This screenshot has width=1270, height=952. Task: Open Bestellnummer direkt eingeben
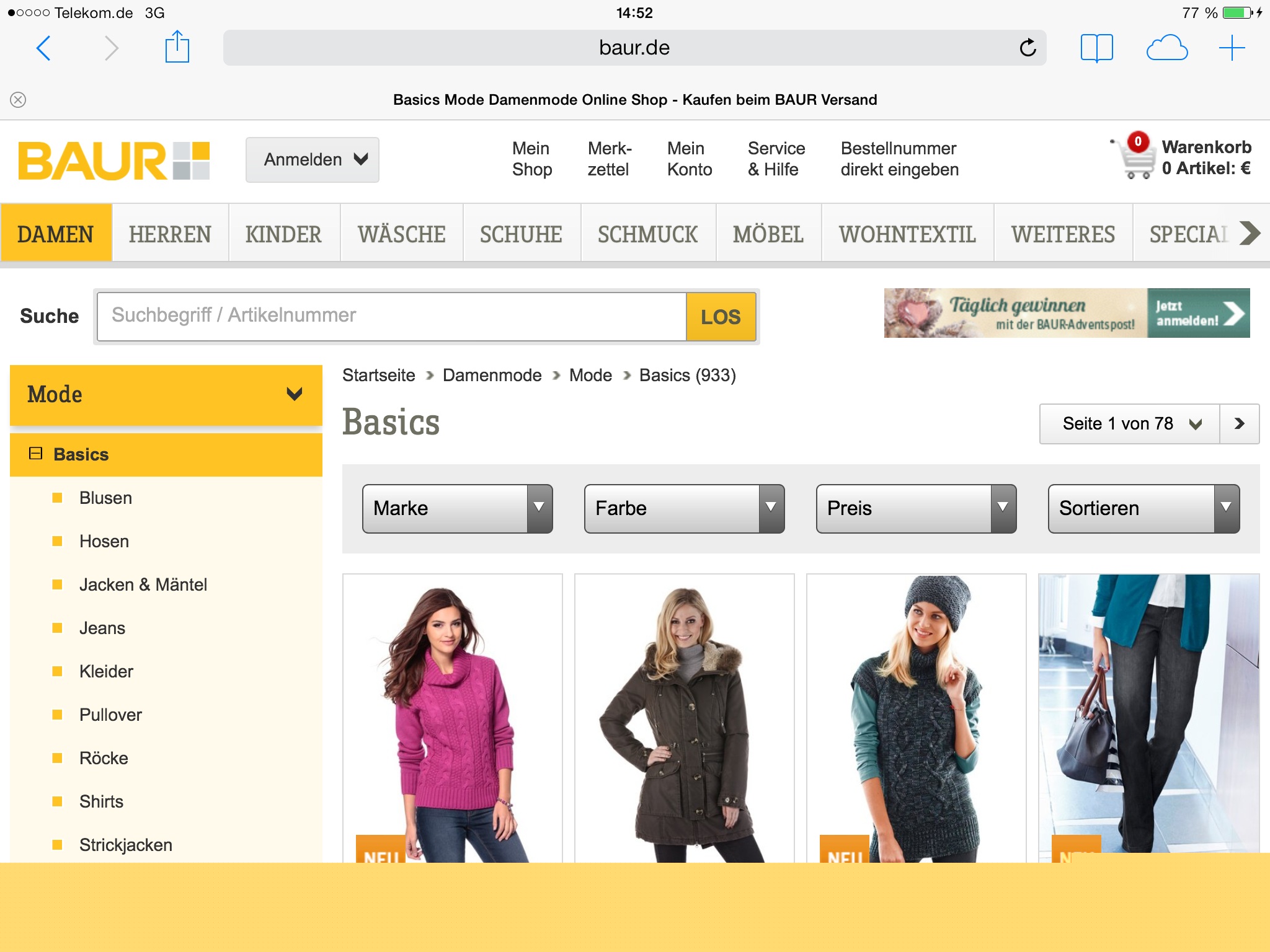click(x=899, y=159)
